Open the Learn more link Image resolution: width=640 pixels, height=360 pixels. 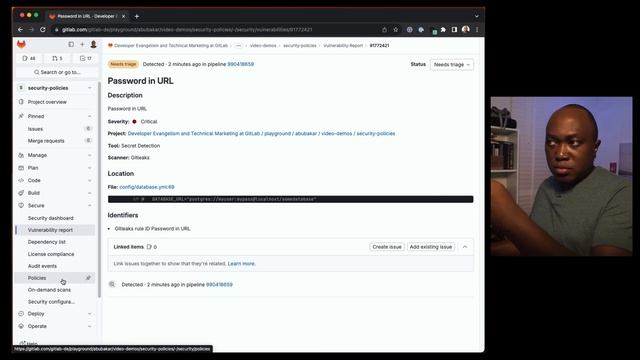241,264
